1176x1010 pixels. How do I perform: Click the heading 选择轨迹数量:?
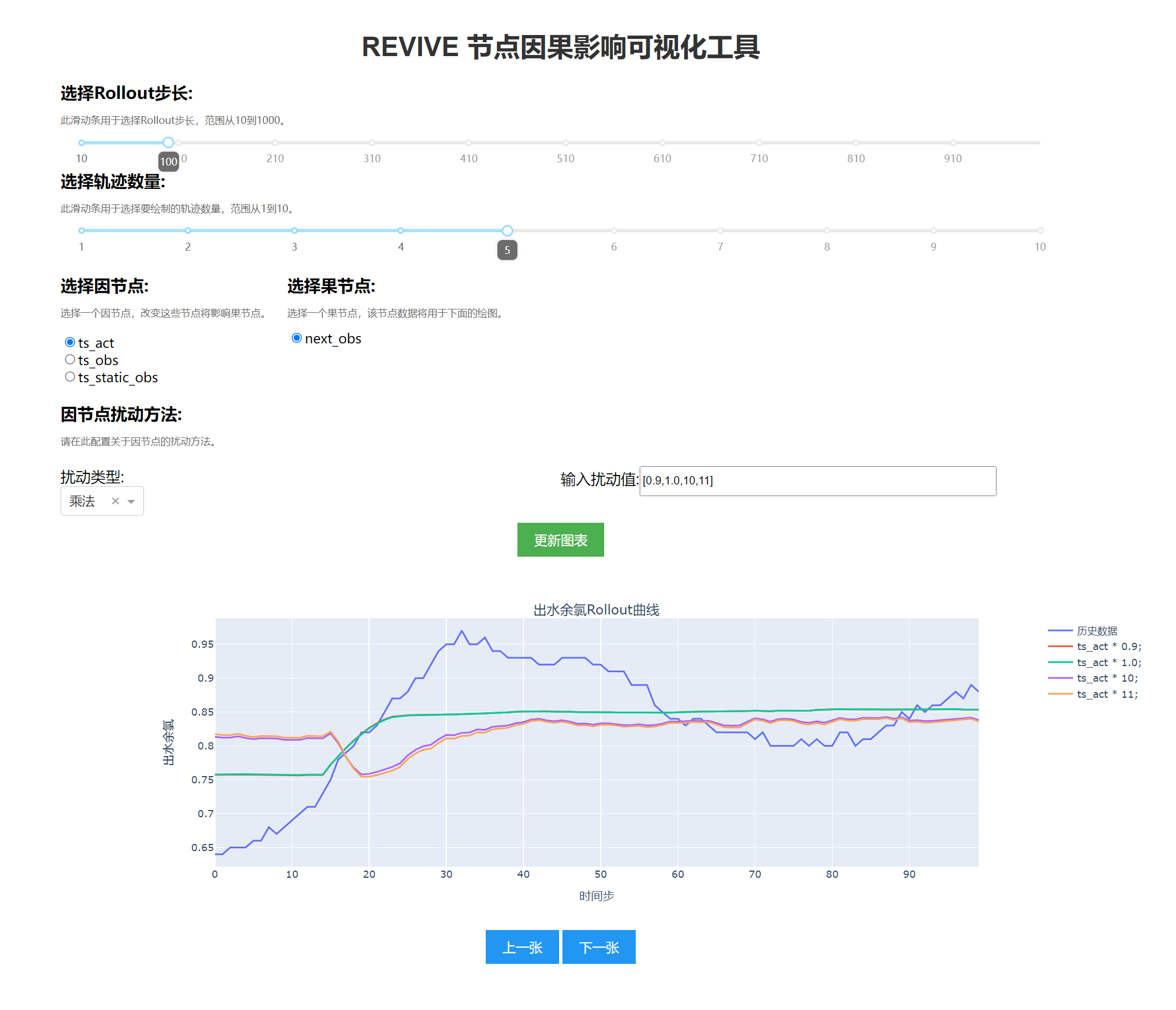(x=113, y=182)
